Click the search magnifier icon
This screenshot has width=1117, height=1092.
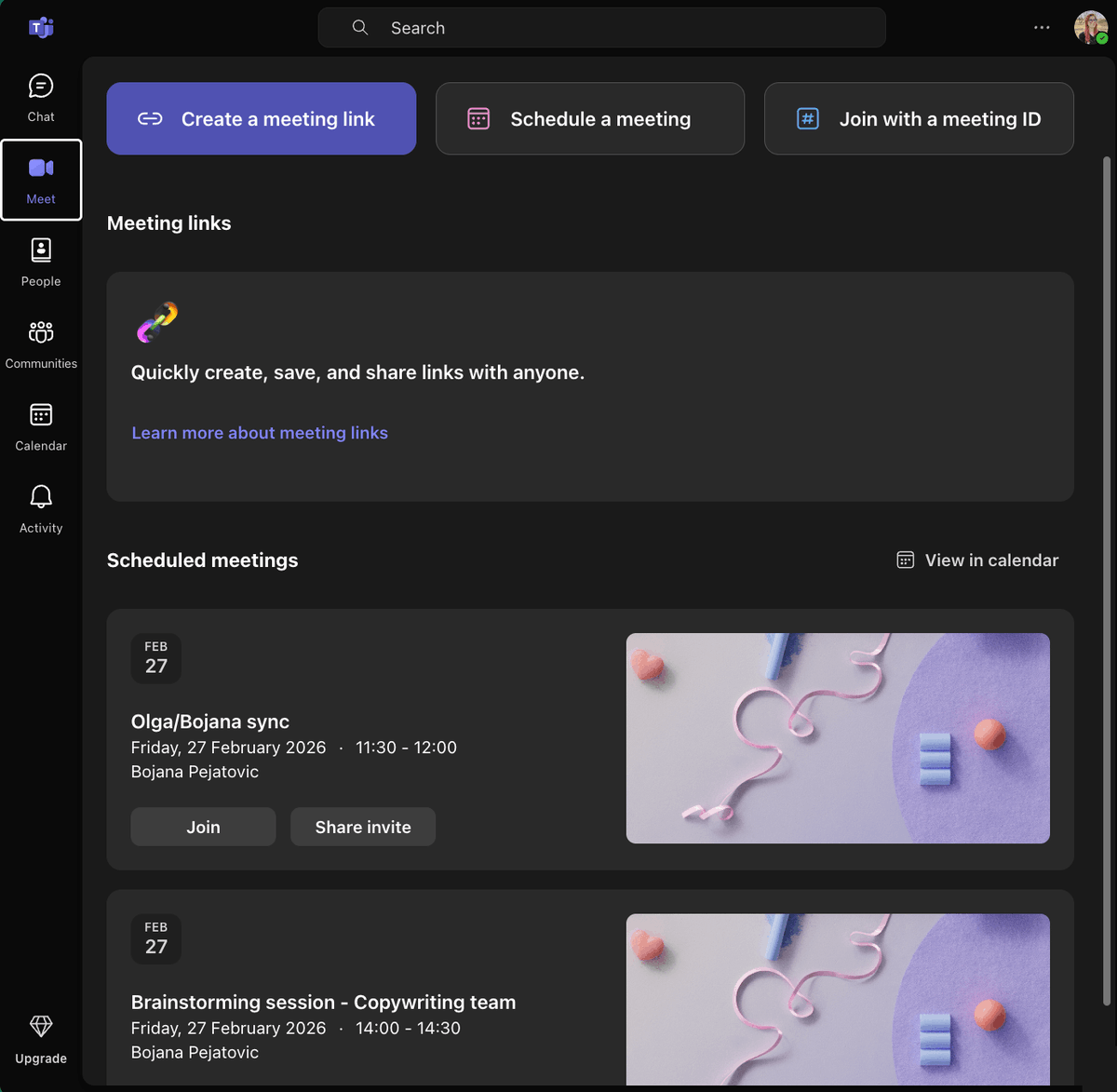pos(360,27)
